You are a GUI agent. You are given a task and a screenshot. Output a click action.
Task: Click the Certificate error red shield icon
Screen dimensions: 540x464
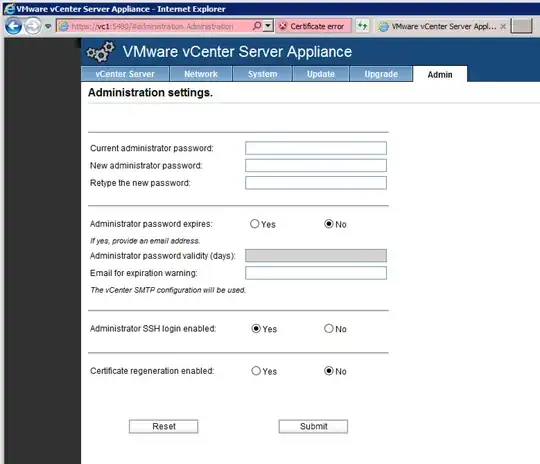(x=283, y=26)
